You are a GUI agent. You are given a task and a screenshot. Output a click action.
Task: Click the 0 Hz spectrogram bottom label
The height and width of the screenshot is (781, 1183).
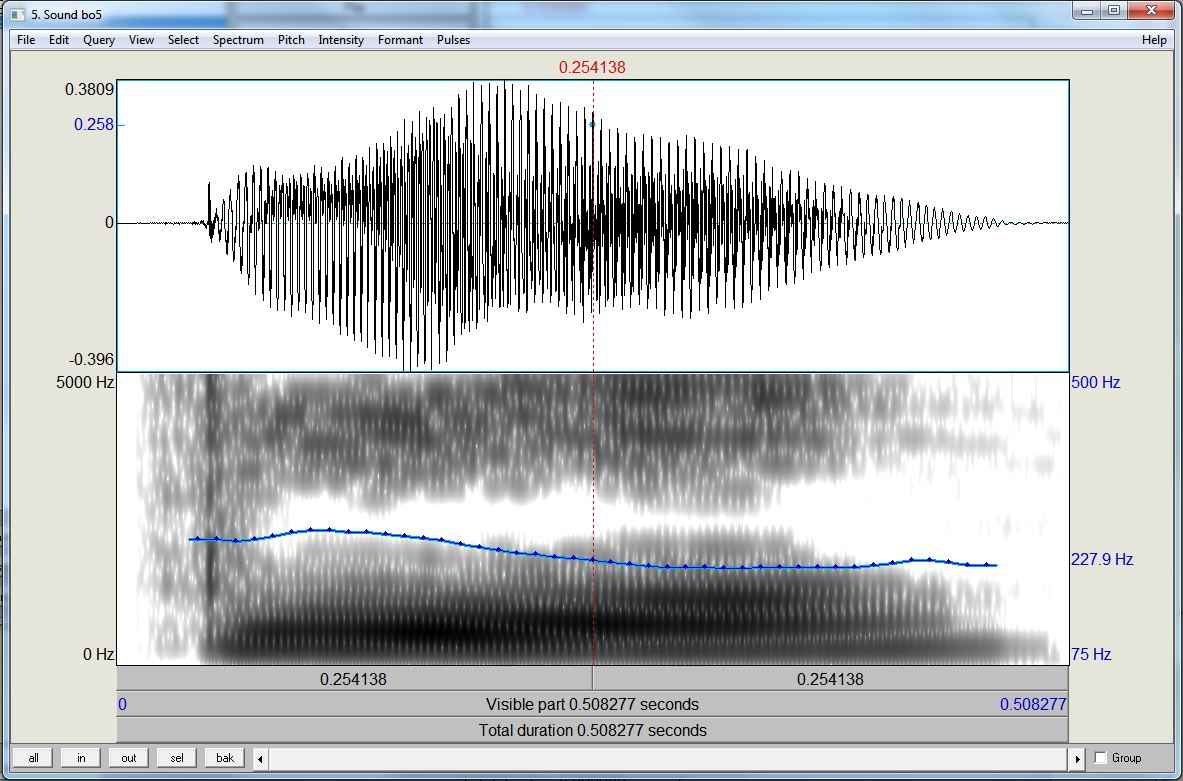pos(98,654)
